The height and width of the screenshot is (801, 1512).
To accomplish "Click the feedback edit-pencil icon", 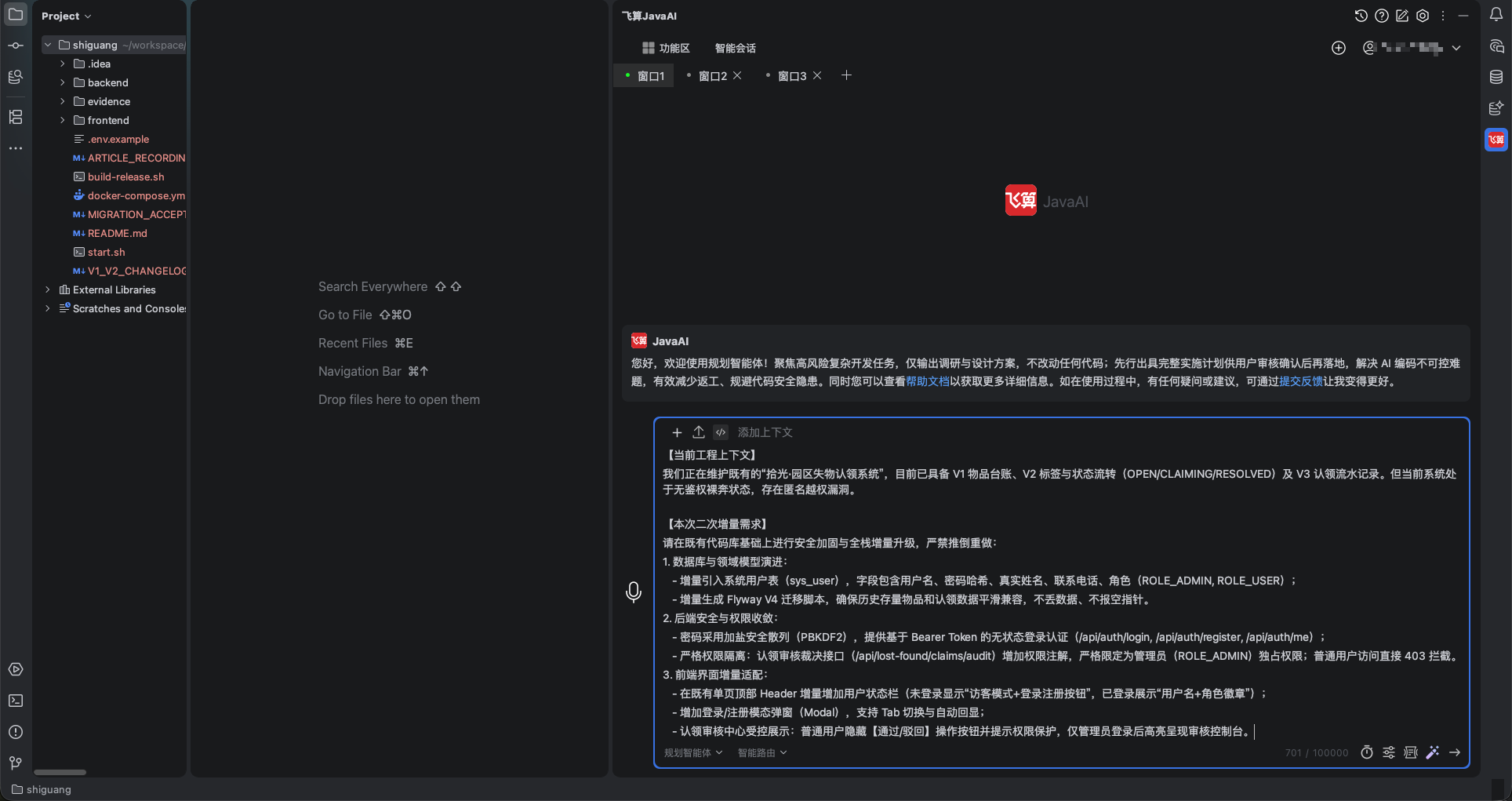I will (x=1402, y=16).
